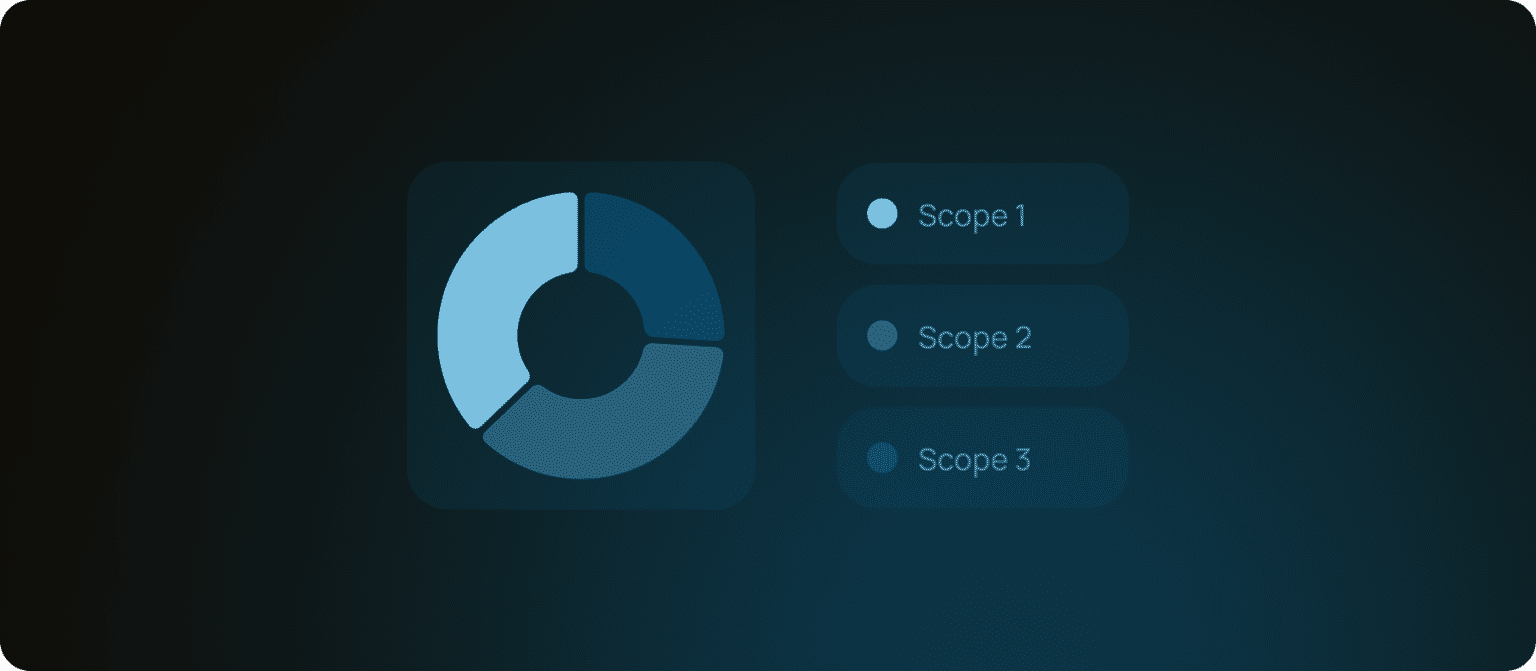
Task: Select the Scope 2 text label
Action: (x=974, y=338)
